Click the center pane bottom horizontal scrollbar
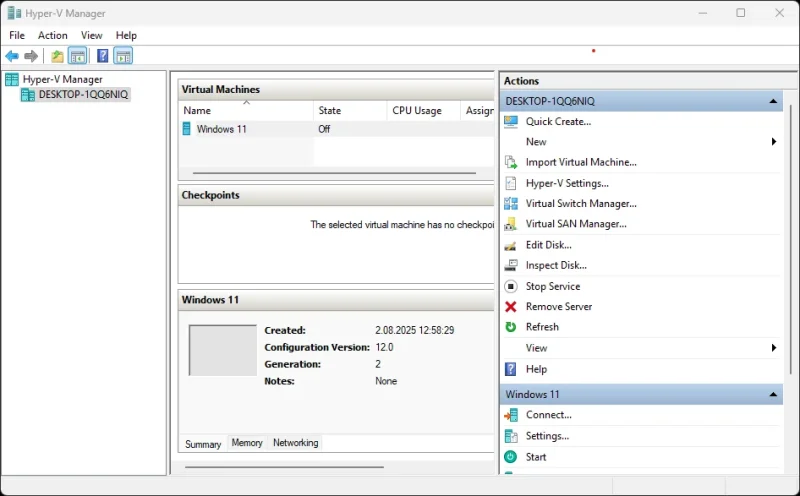 point(284,467)
